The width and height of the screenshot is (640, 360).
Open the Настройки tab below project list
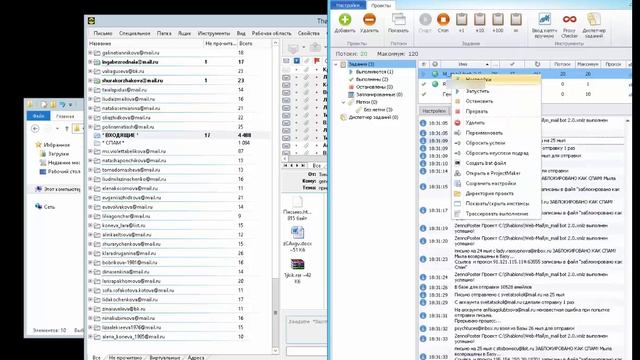point(434,111)
